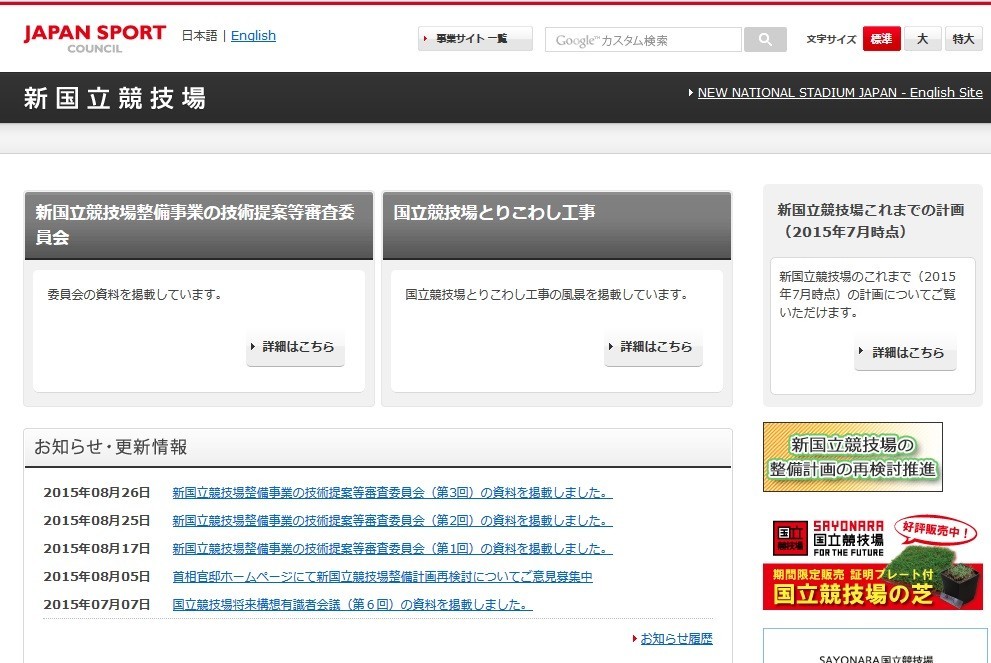Switch text size to 大
Image resolution: width=991 pixels, height=663 pixels.
(922, 38)
